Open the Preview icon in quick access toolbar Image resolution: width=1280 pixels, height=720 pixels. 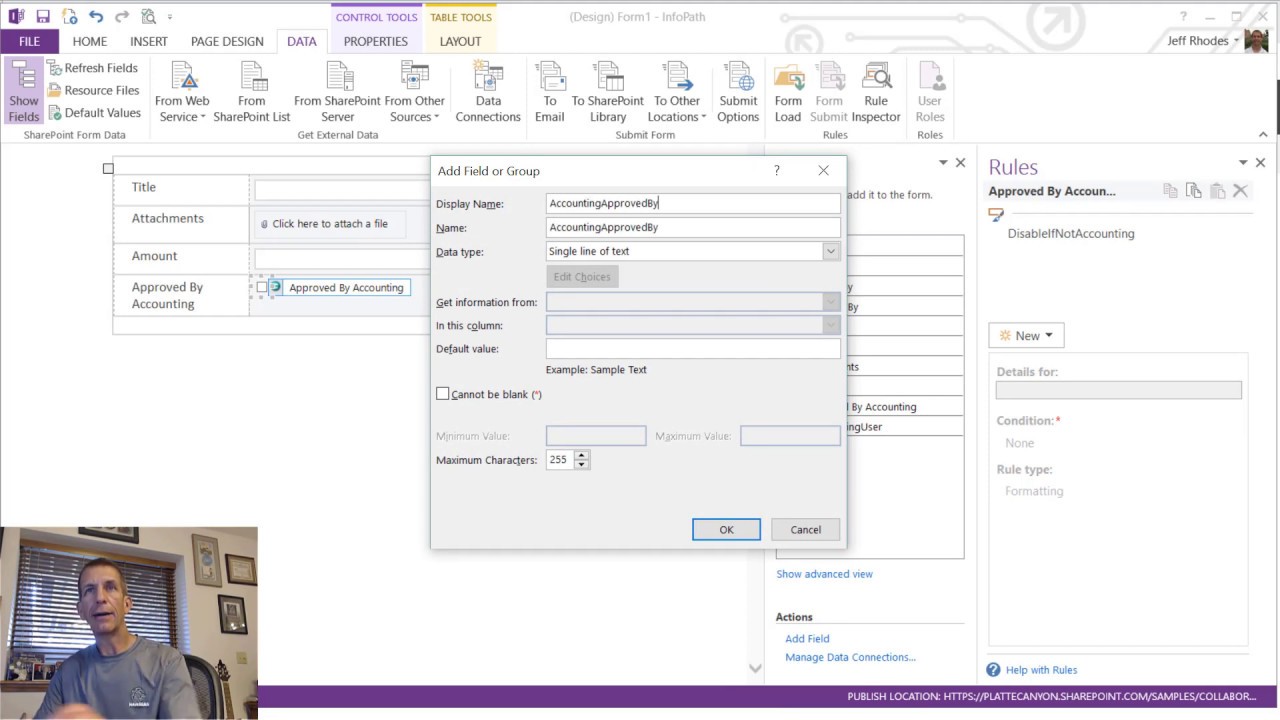(149, 16)
